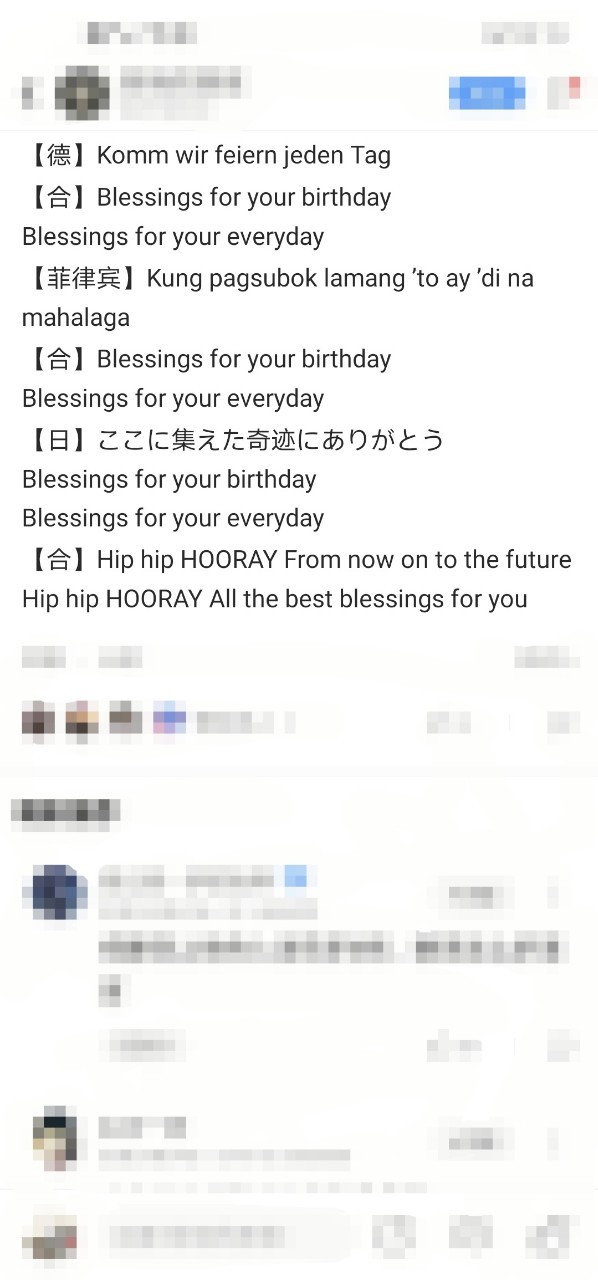Tap the blue follow button in the header
This screenshot has width=598, height=1280.
point(487,93)
